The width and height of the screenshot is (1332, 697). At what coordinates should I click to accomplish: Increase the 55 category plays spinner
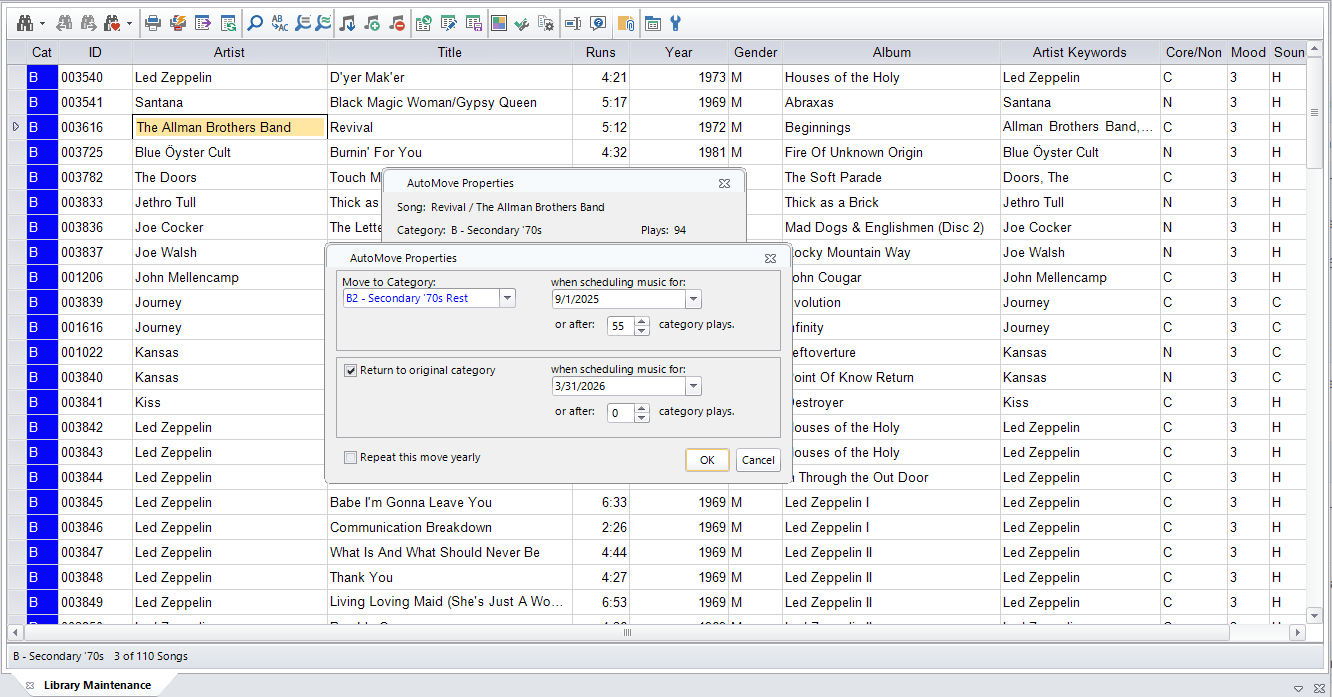tap(641, 321)
